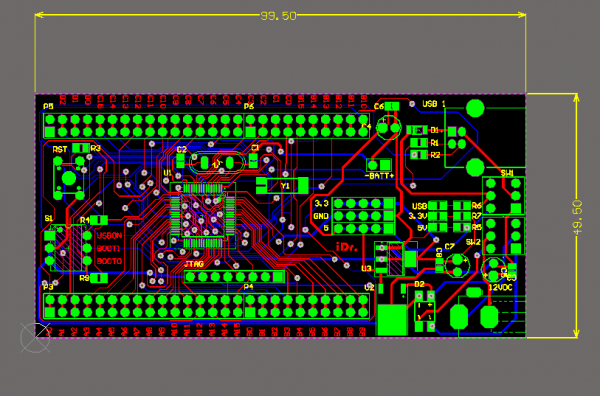Select the lower USB mounting hole pad
The width and height of the screenshot is (600, 396).
click(x=475, y=167)
